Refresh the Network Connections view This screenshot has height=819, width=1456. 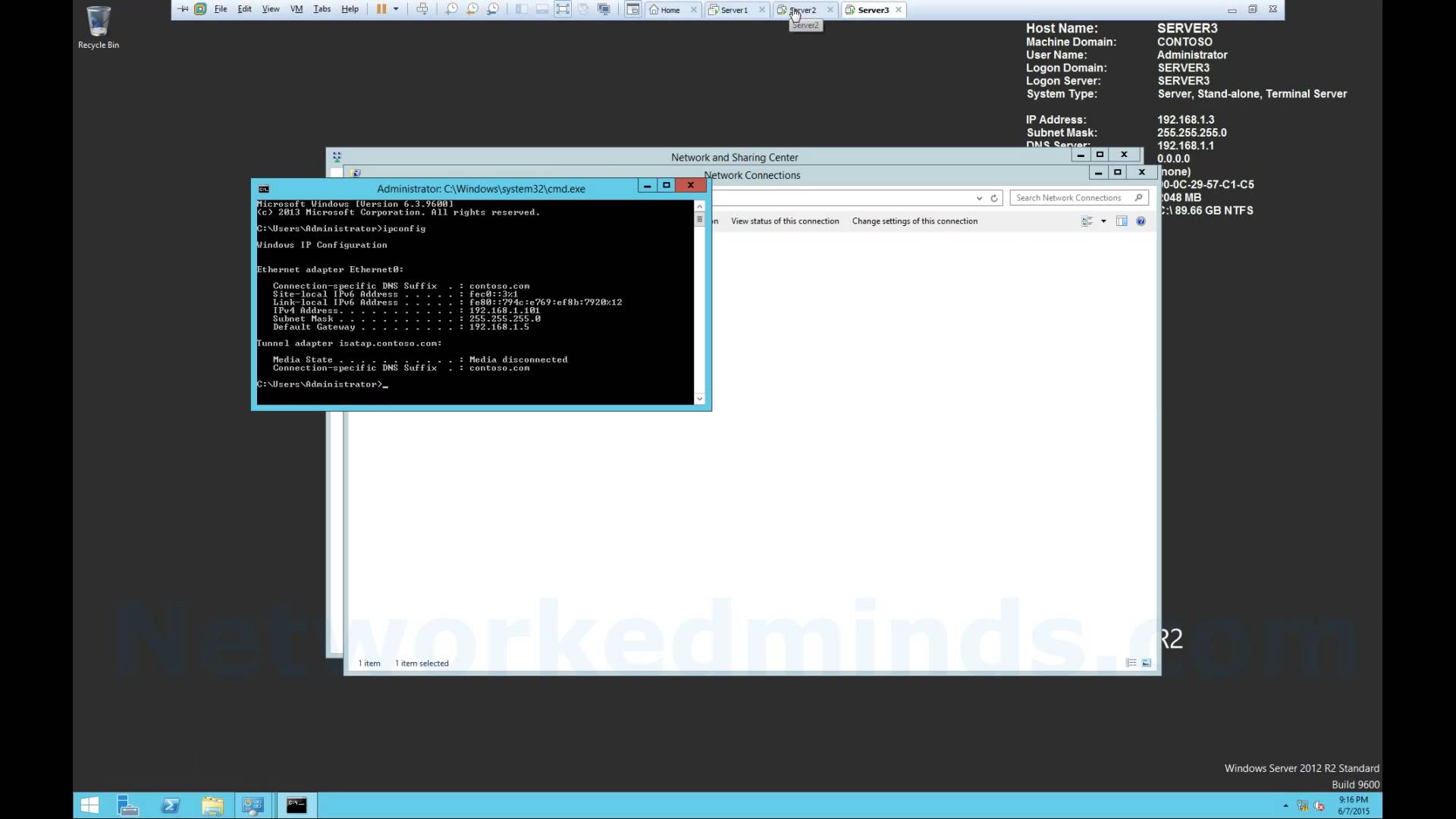994,198
